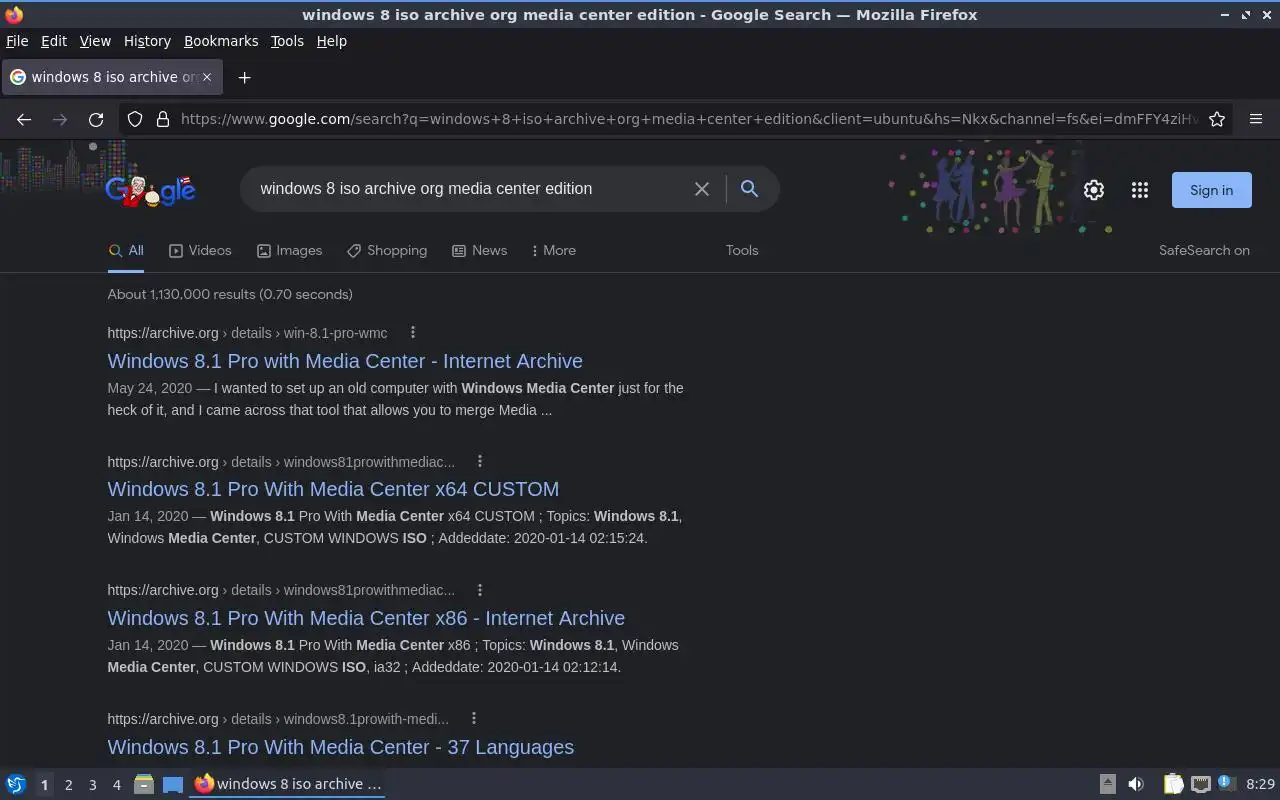Viewport: 1280px width, 800px height.
Task: Go back with the browser back arrow
Action: pyautogui.click(x=24, y=119)
